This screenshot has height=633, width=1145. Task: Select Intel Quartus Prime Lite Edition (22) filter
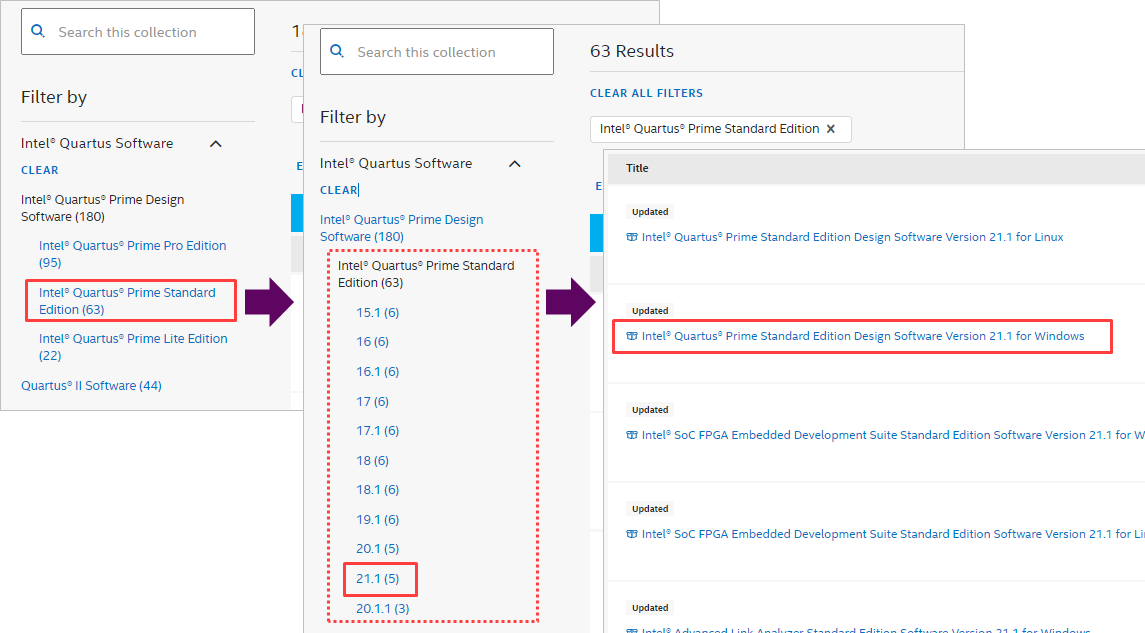point(133,347)
